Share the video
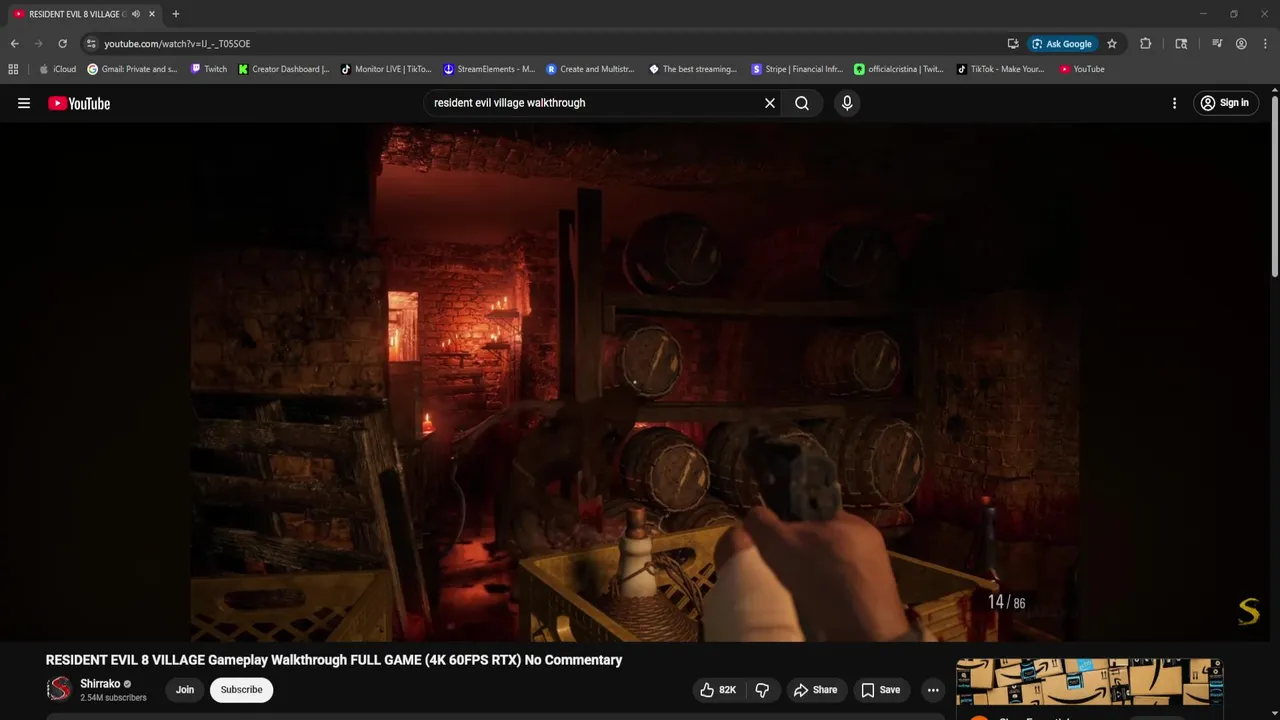This screenshot has width=1280, height=720. (815, 690)
